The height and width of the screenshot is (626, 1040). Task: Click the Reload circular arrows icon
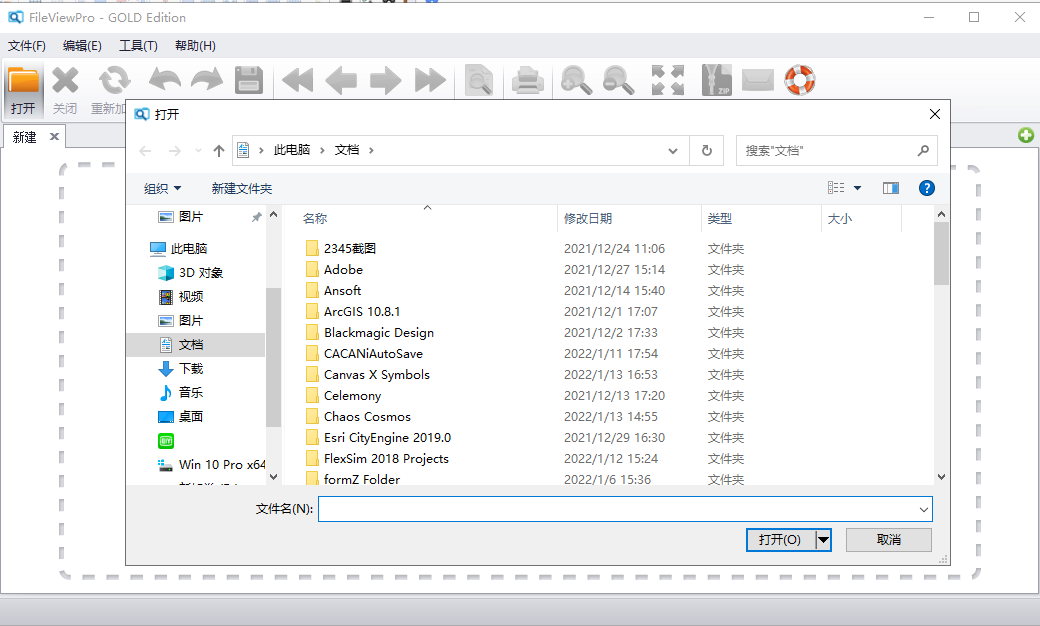114,81
